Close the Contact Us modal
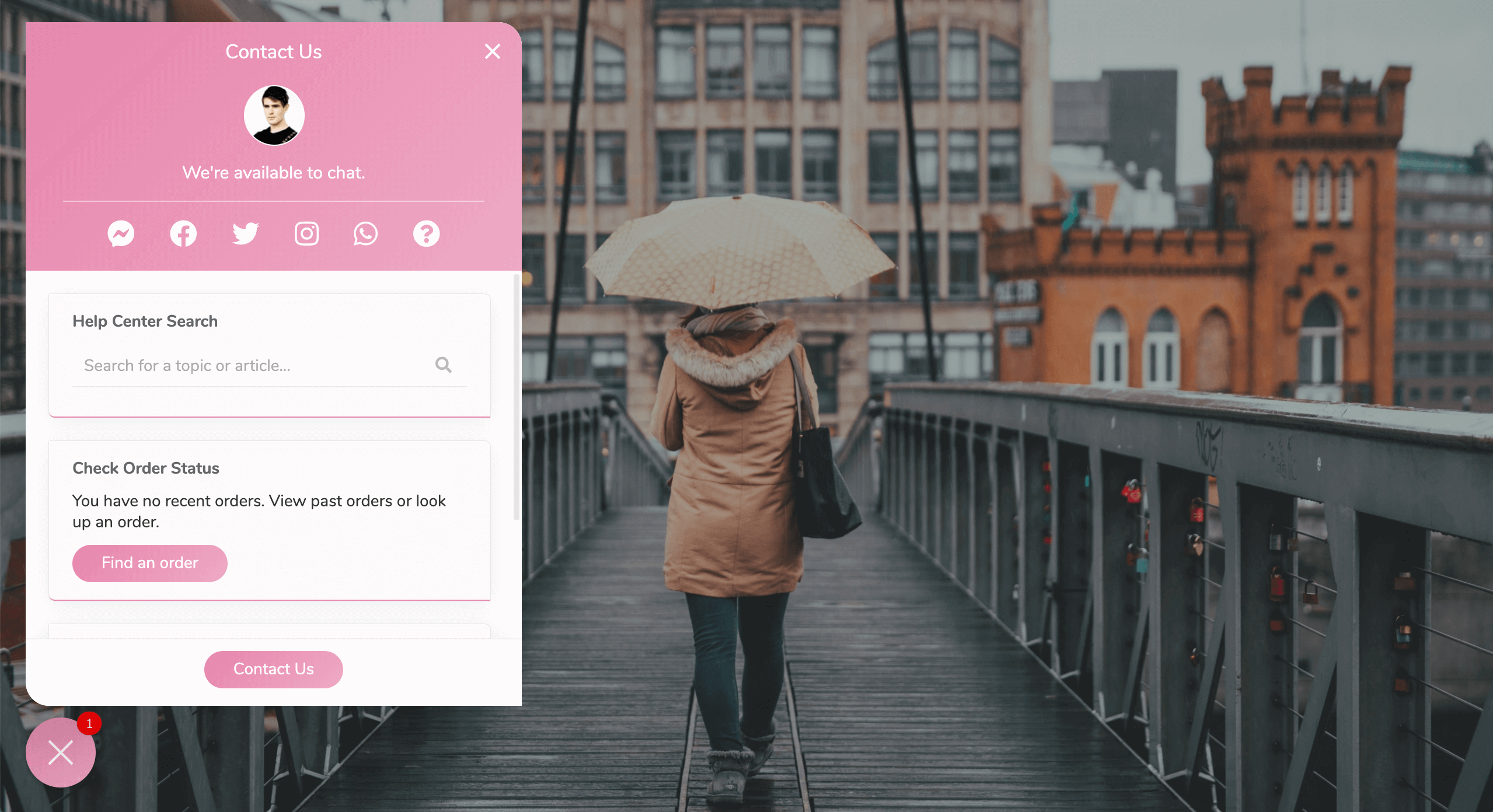Image resolution: width=1493 pixels, height=812 pixels. (x=492, y=51)
